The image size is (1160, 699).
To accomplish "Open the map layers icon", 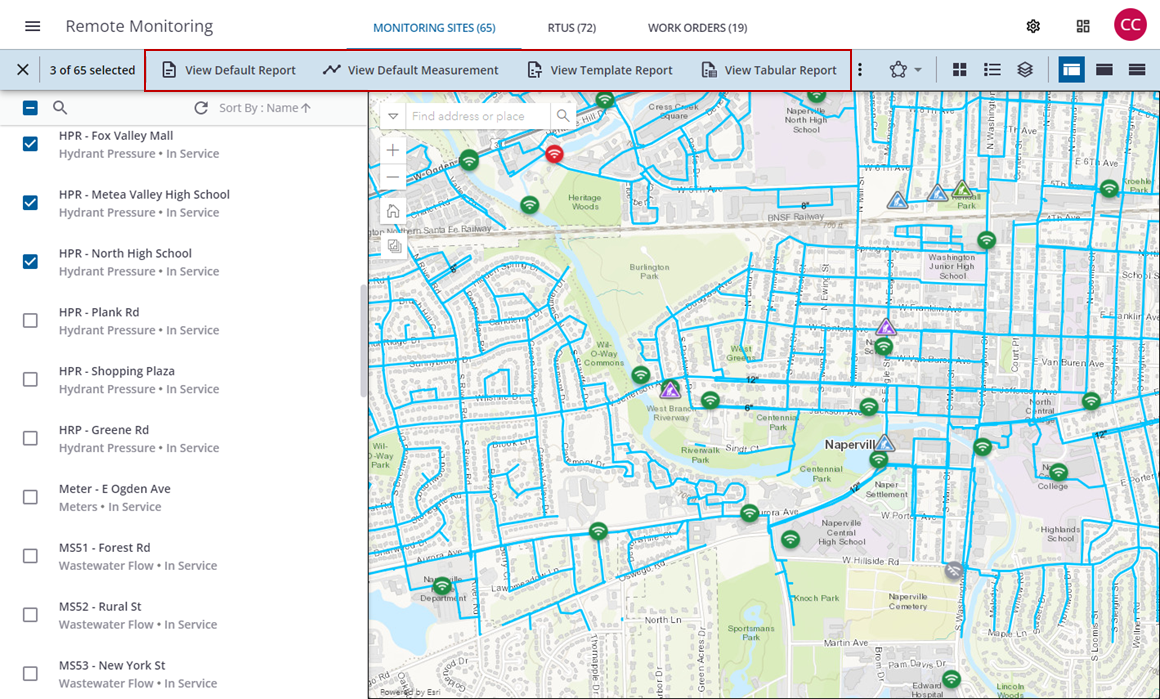I will pos(1025,70).
